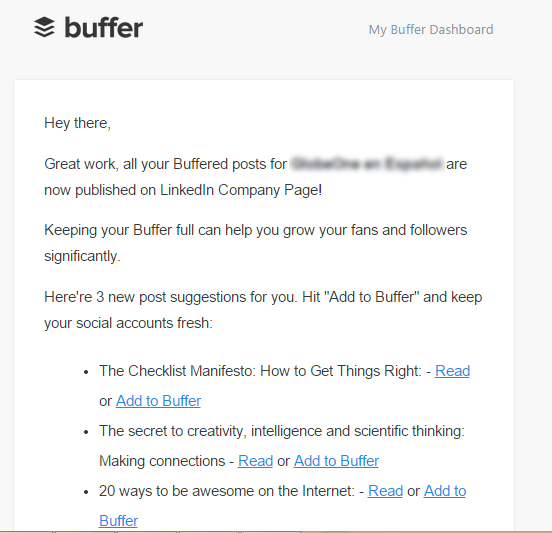The height and width of the screenshot is (533, 552).
Task: Add The Checklist Manifesto suggestion to Buffer
Action: tap(158, 401)
